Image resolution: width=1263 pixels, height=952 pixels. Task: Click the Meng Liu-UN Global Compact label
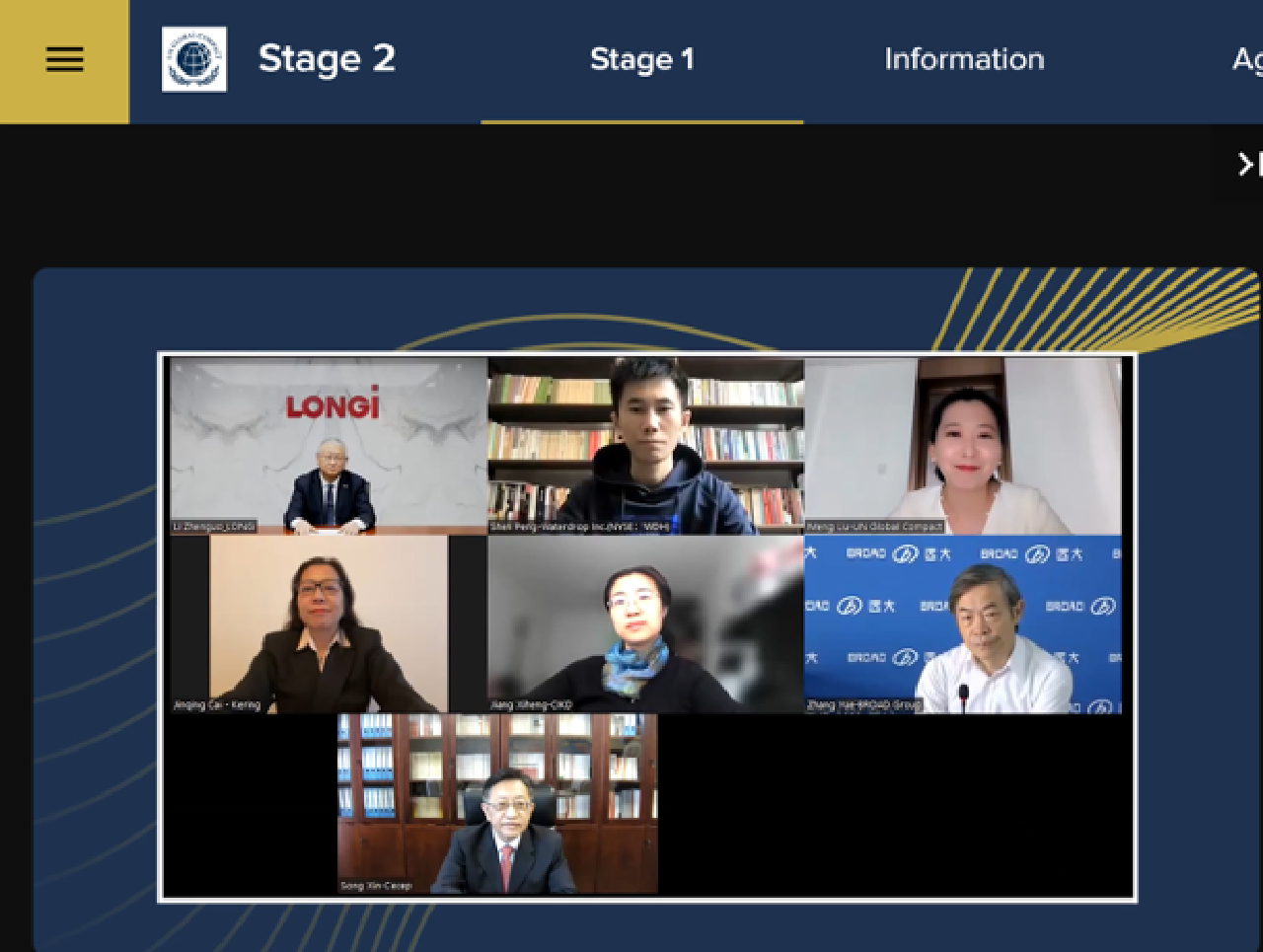coord(874,527)
